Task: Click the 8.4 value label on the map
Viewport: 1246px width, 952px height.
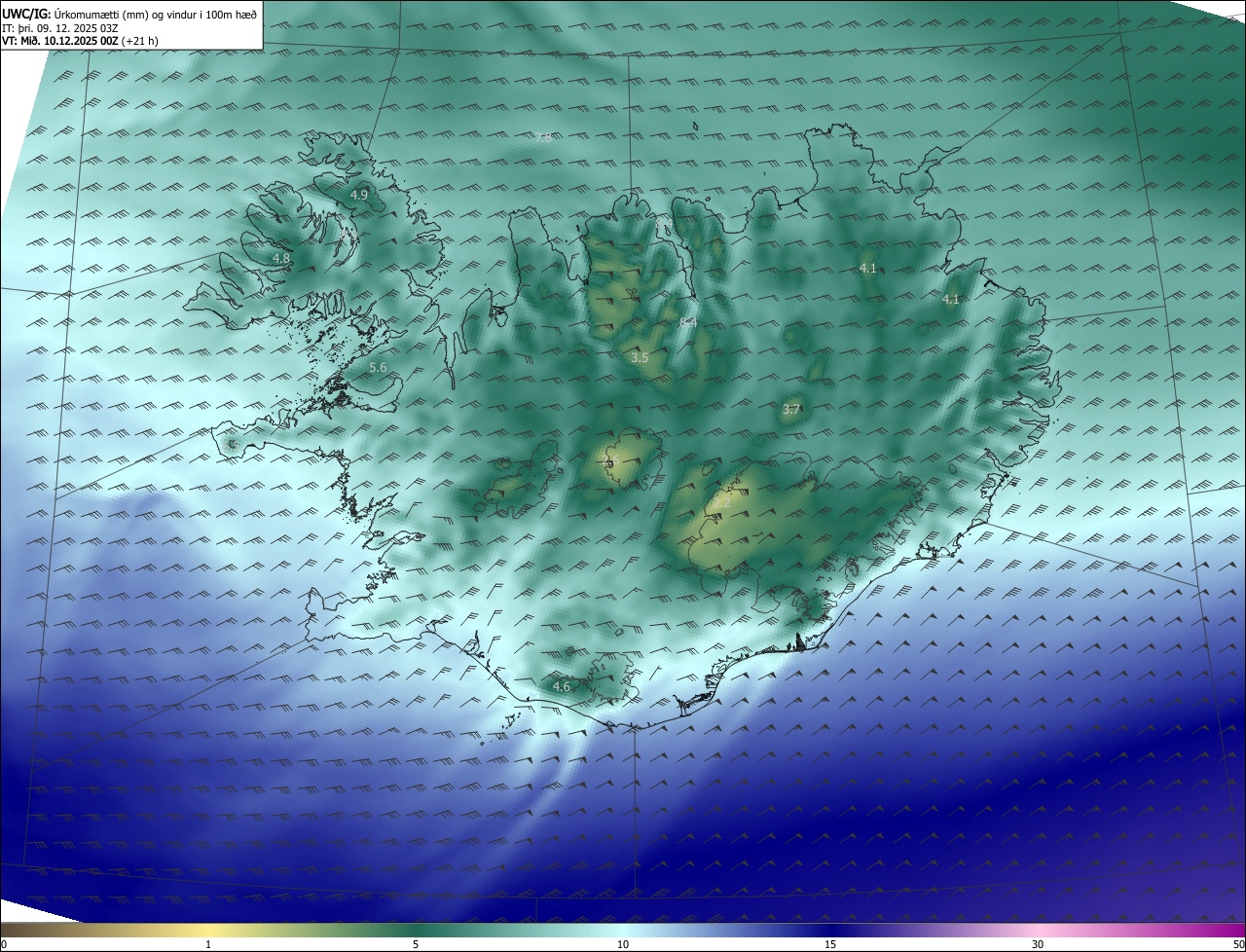Action: (688, 321)
